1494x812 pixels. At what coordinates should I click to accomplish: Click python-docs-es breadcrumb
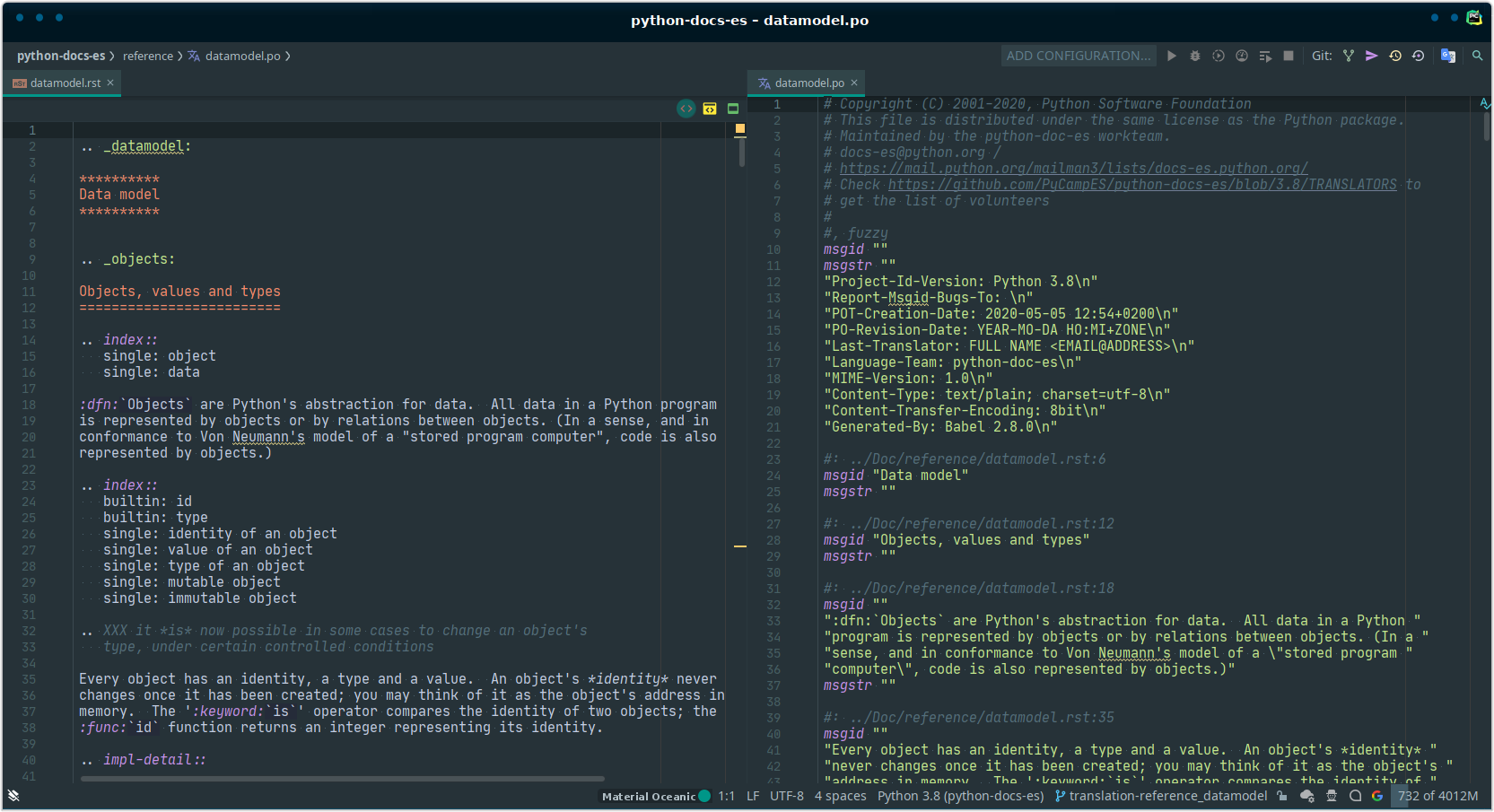pos(61,56)
